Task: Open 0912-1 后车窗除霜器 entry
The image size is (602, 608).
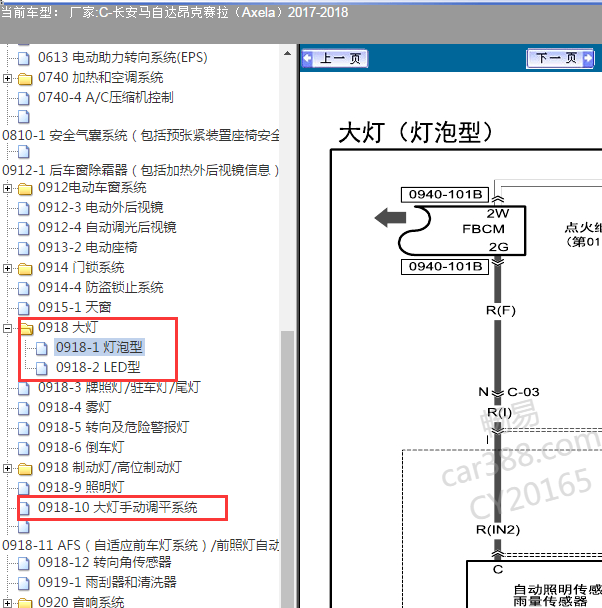Action: [x=141, y=170]
